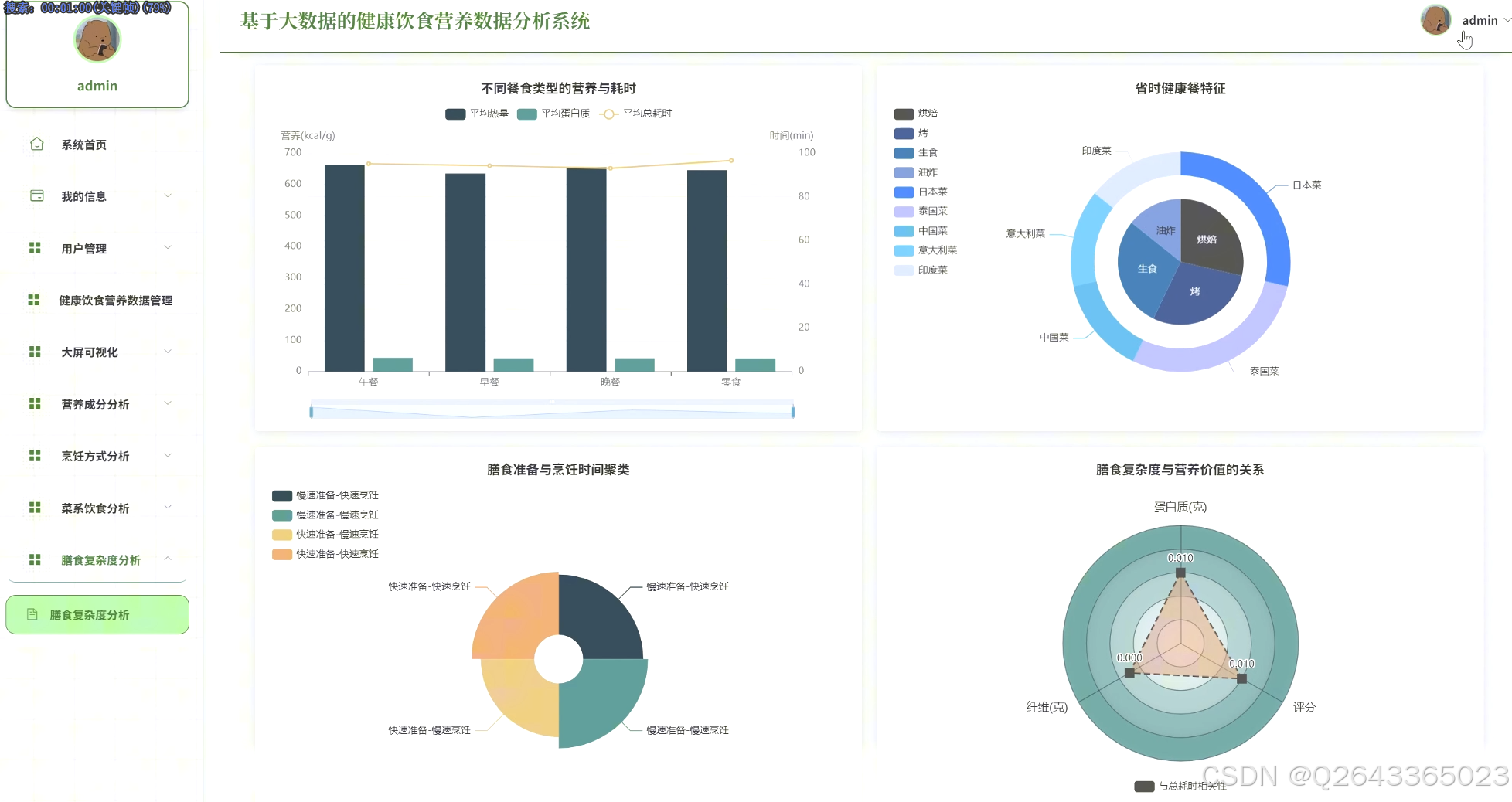Toggle the 意大利菜 legend entry

click(926, 250)
